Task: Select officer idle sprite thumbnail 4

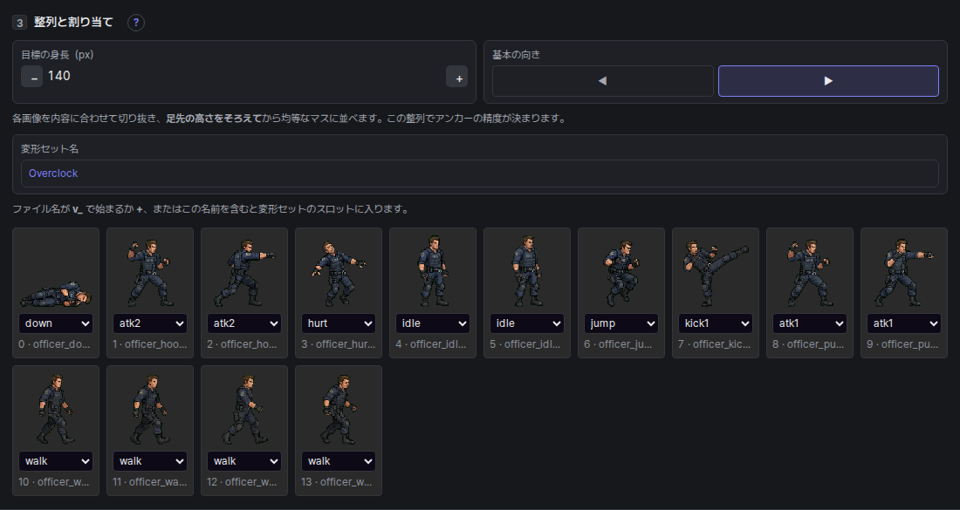Action: [x=433, y=272]
